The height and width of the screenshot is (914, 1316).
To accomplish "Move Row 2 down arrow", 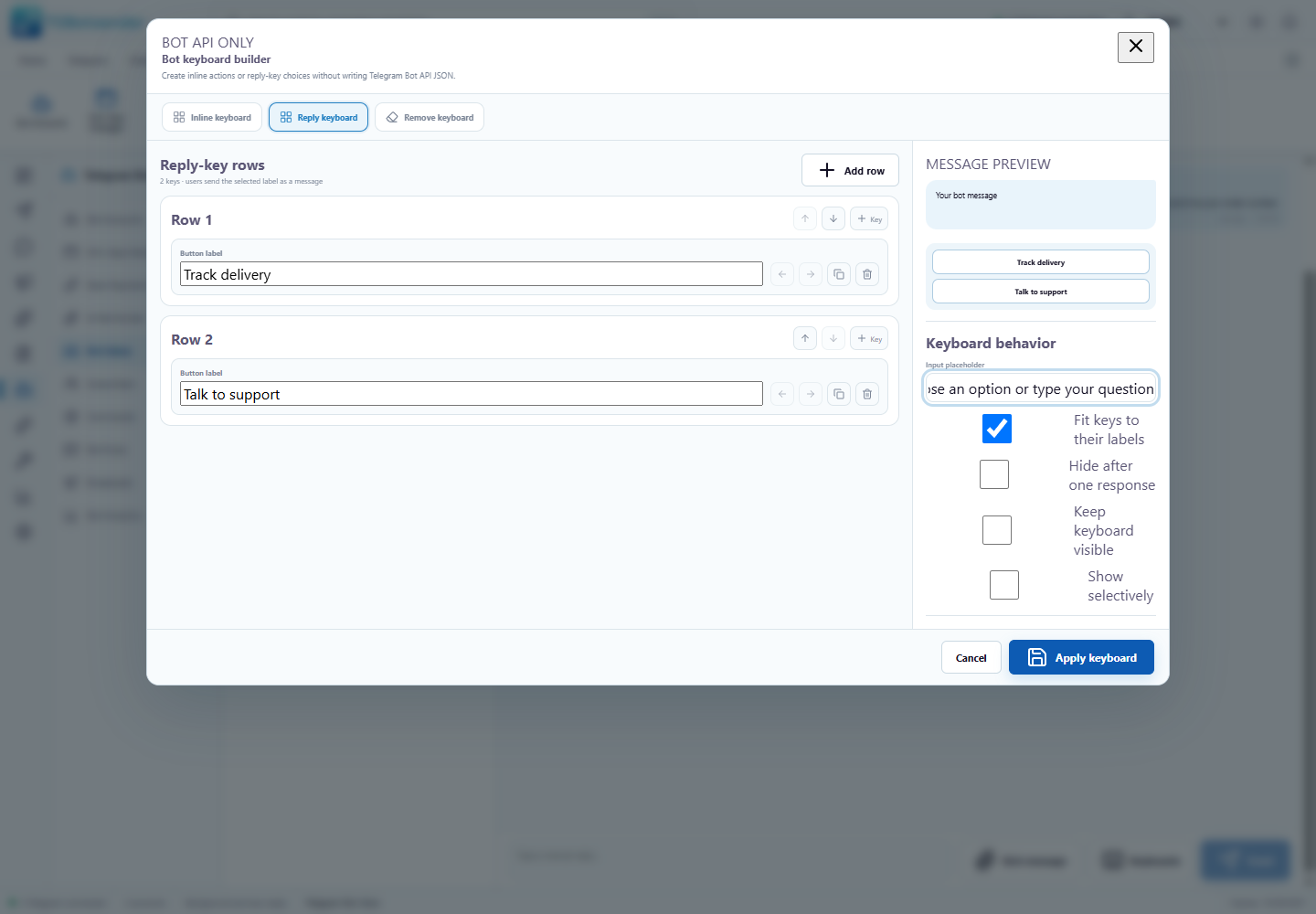I will pos(833,338).
